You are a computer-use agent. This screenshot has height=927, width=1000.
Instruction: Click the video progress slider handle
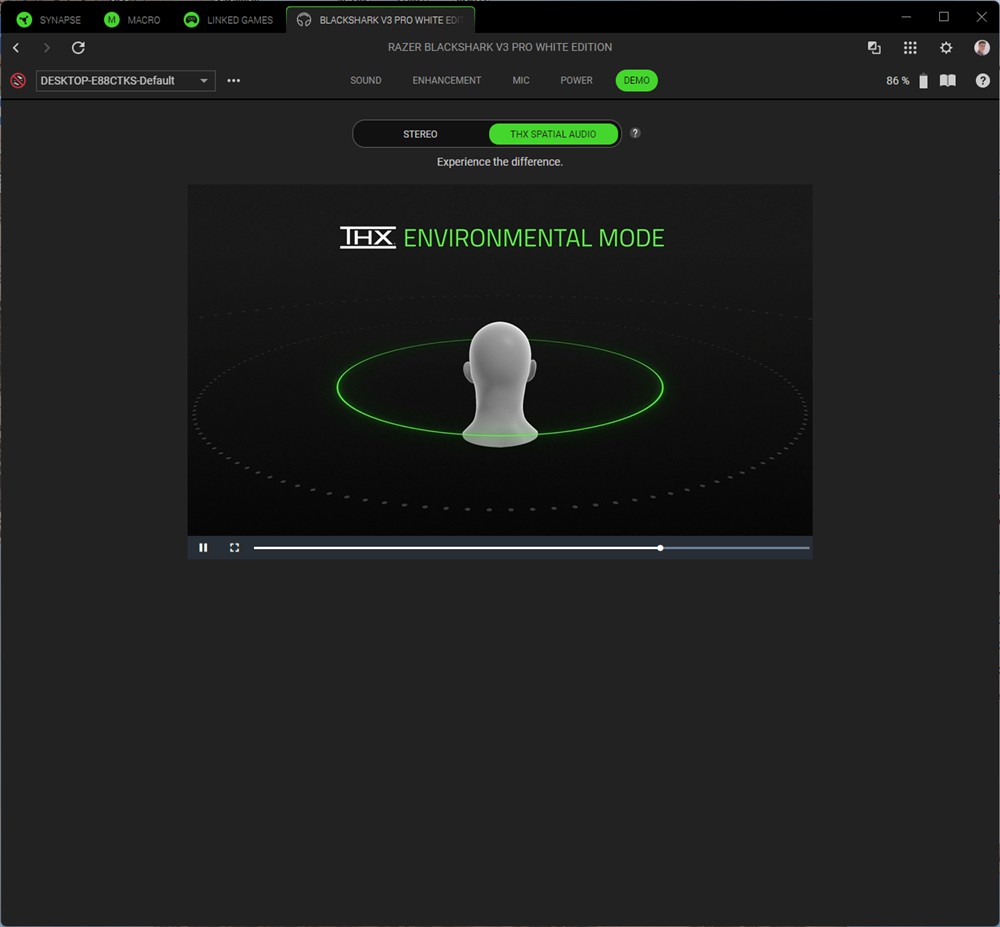click(660, 548)
